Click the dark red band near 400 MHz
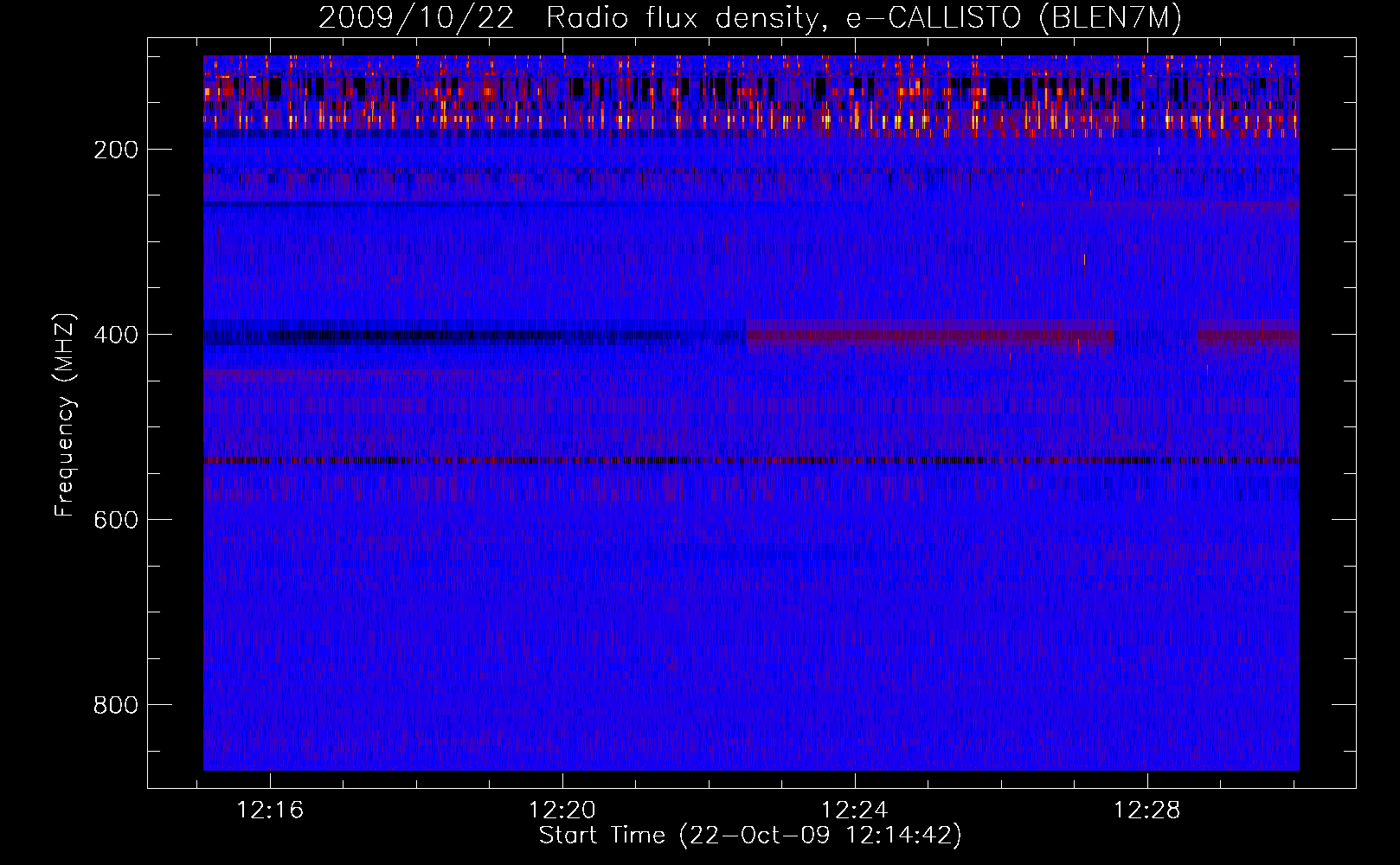The height and width of the screenshot is (865, 1400). pyautogui.click(x=931, y=333)
